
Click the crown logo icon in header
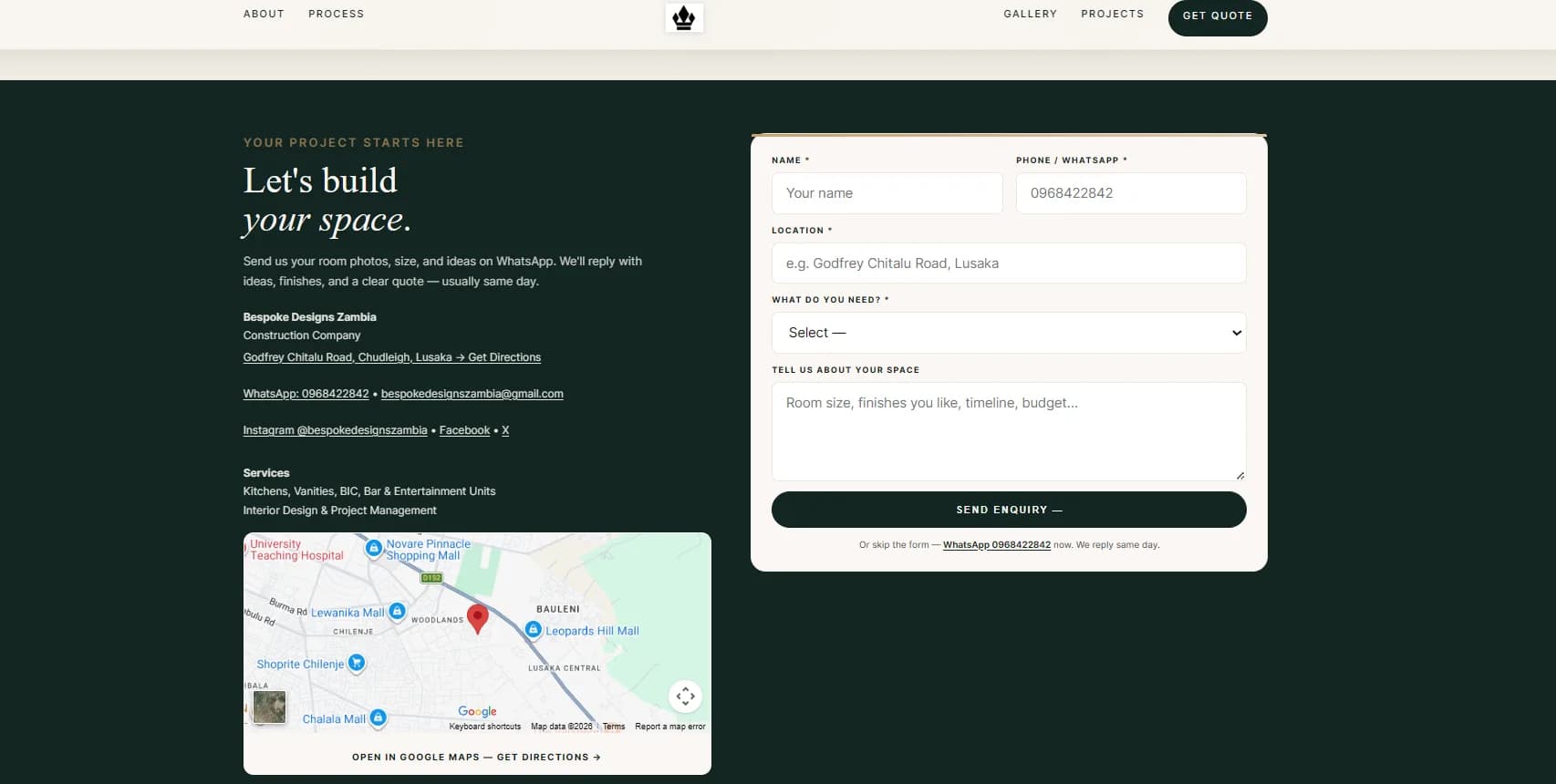click(x=684, y=17)
